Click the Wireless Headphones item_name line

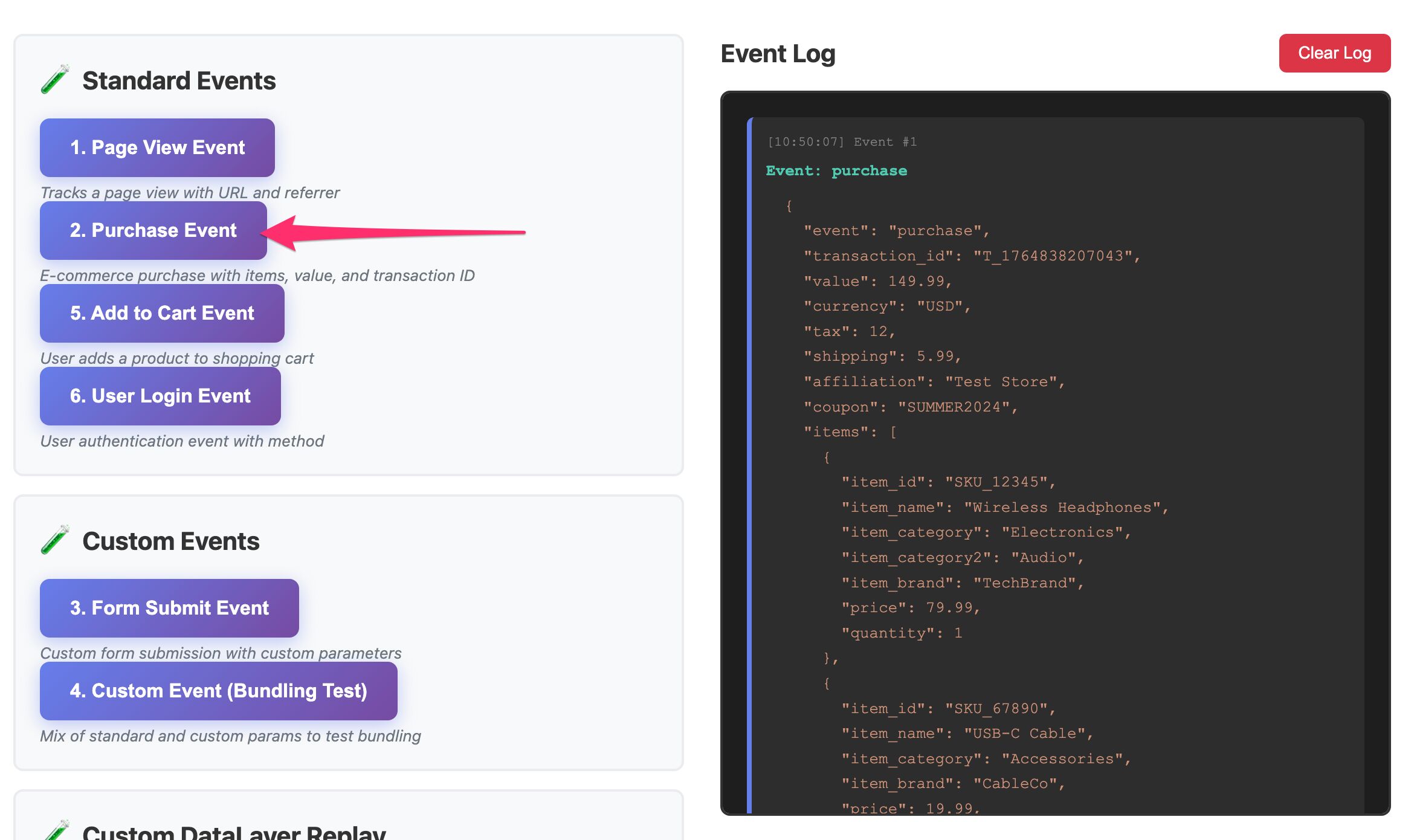1004,508
